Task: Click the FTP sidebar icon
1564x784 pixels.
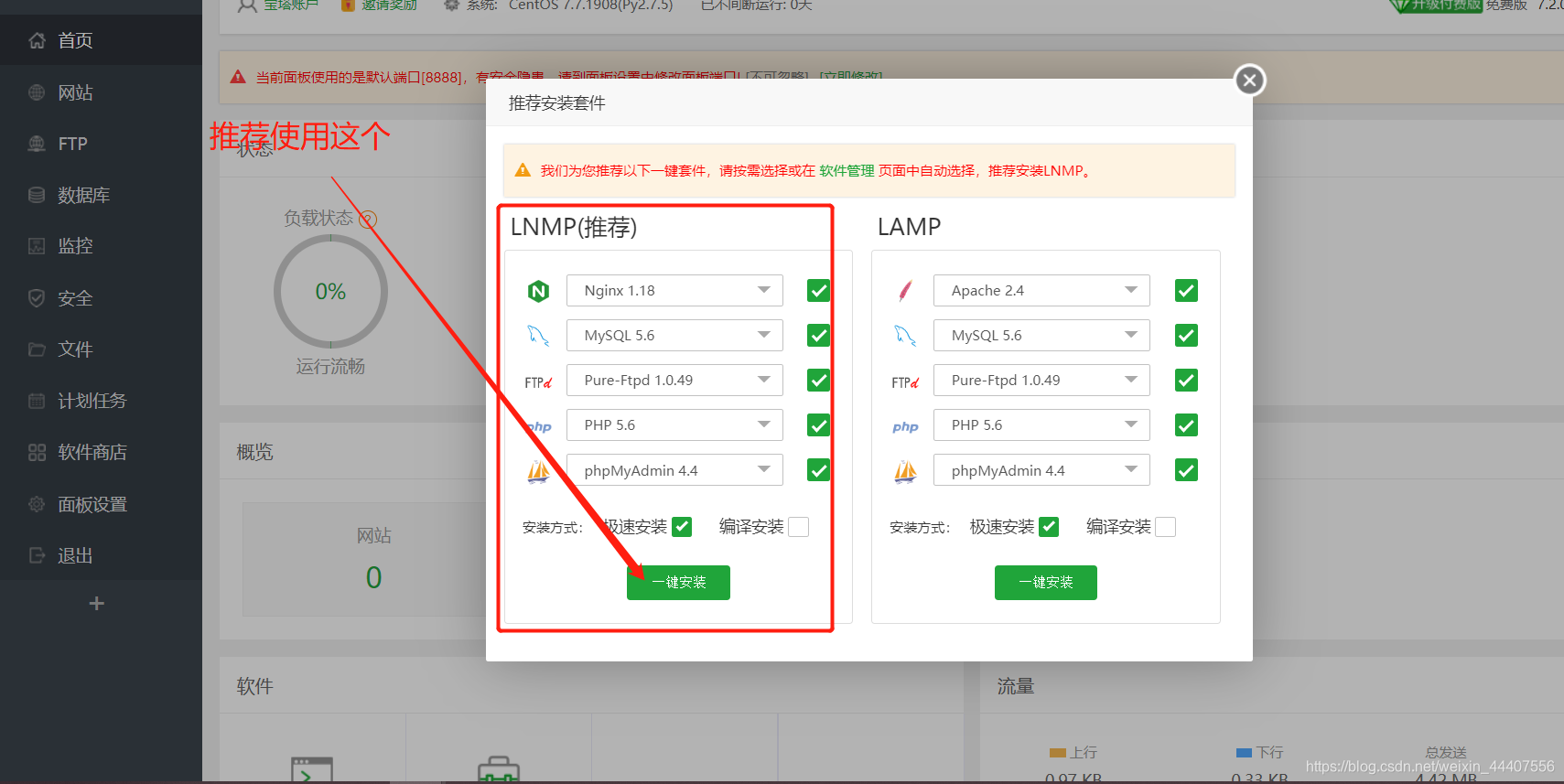Action: click(x=37, y=144)
